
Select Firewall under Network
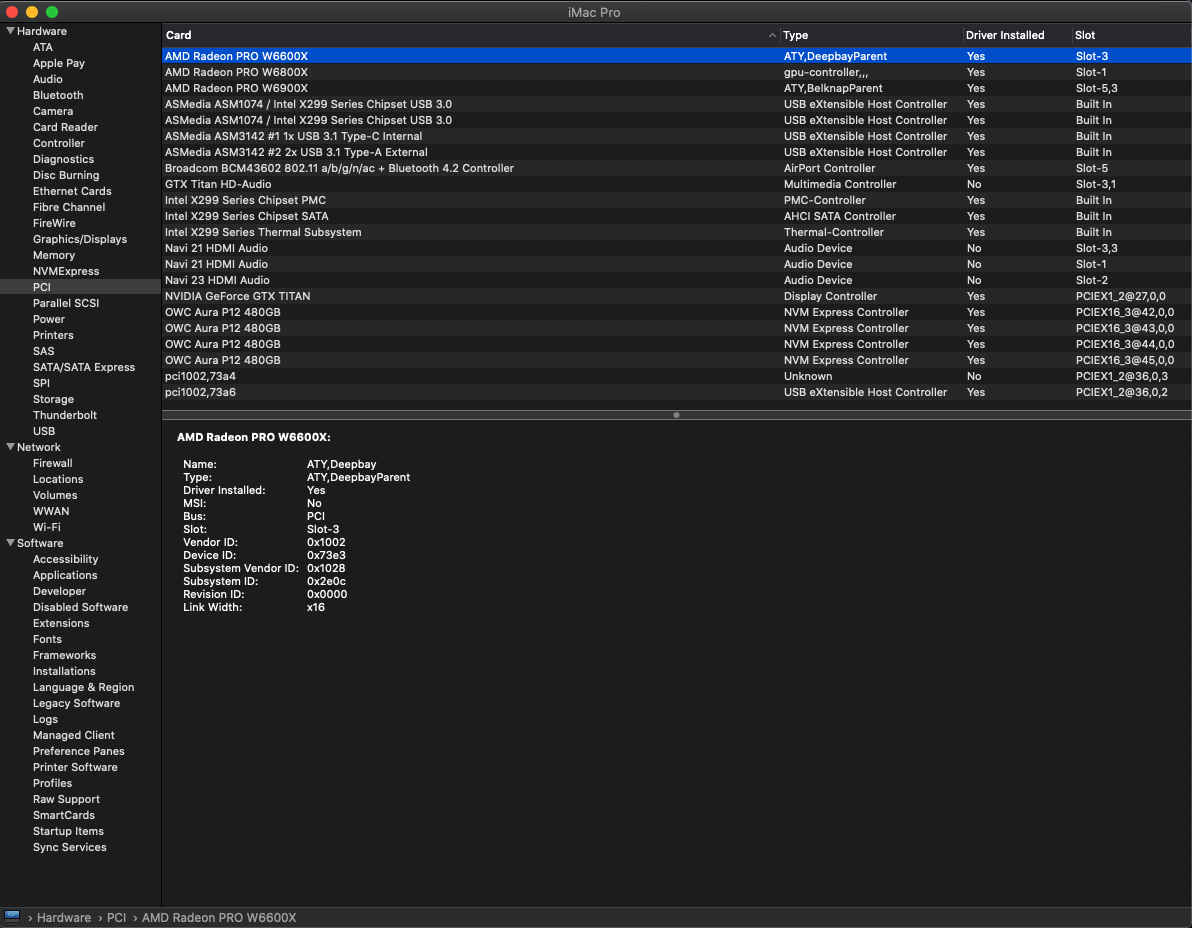[x=52, y=463]
